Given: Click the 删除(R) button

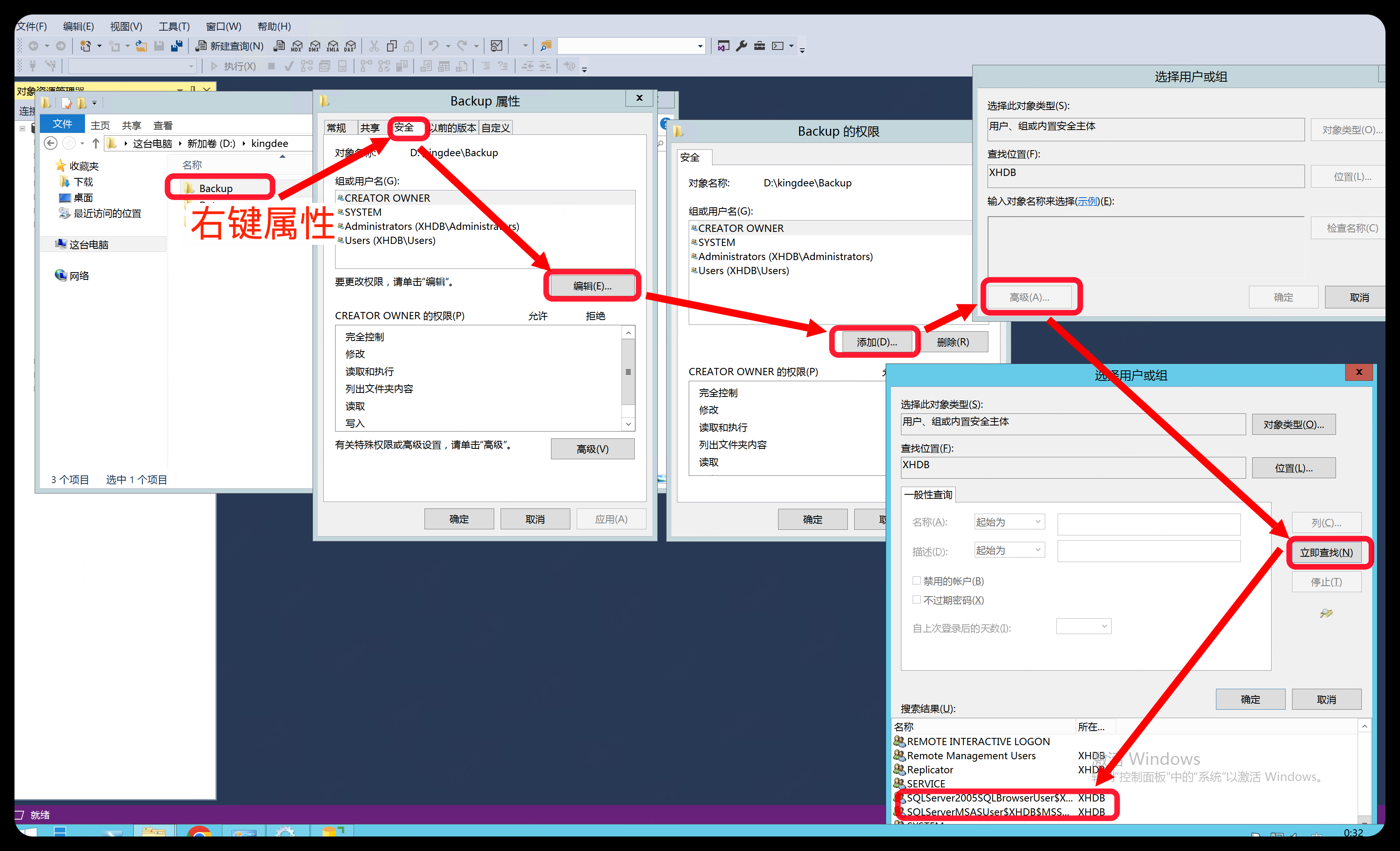Looking at the screenshot, I should click(x=953, y=342).
